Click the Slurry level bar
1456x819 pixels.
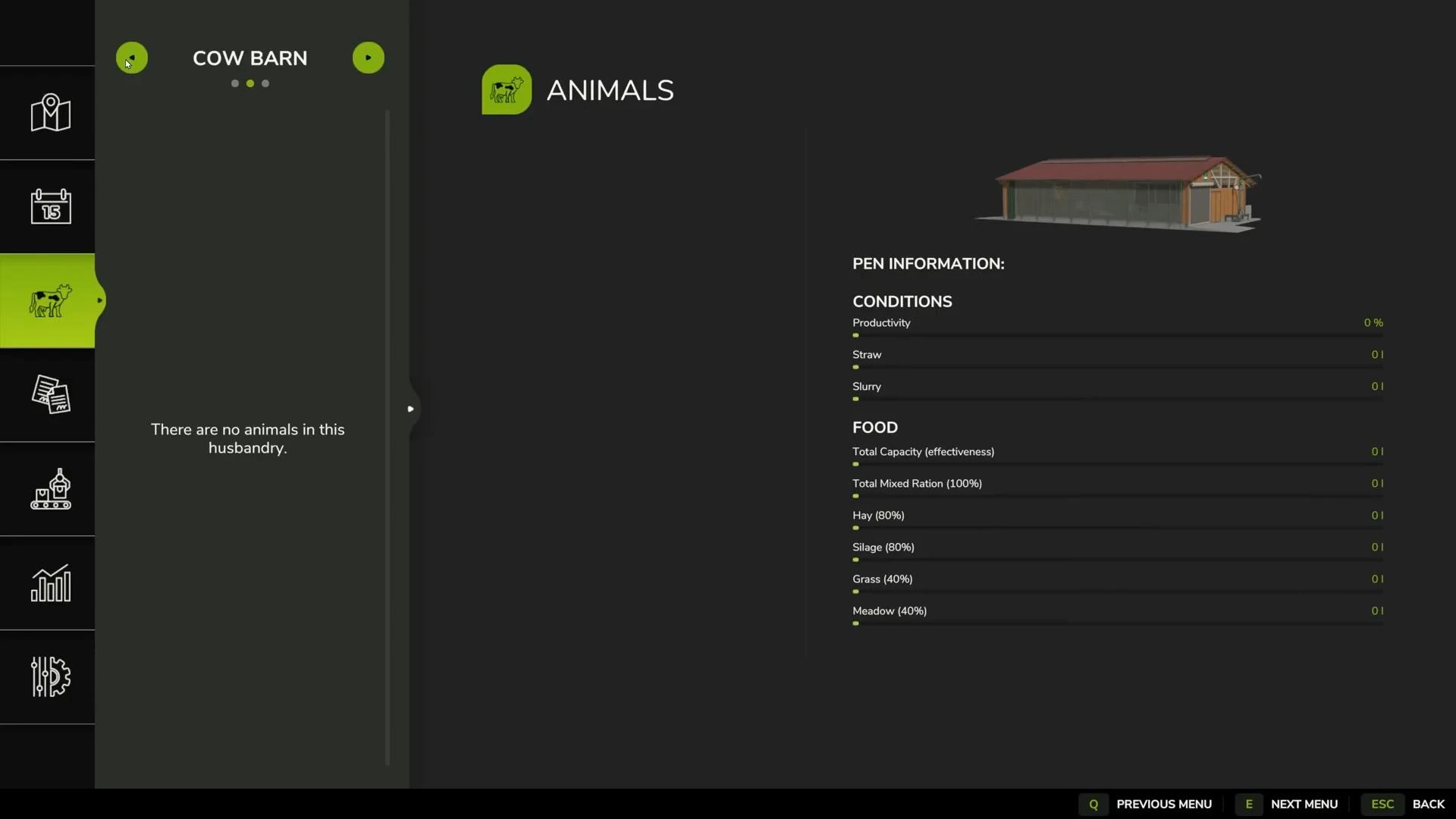1118,399
